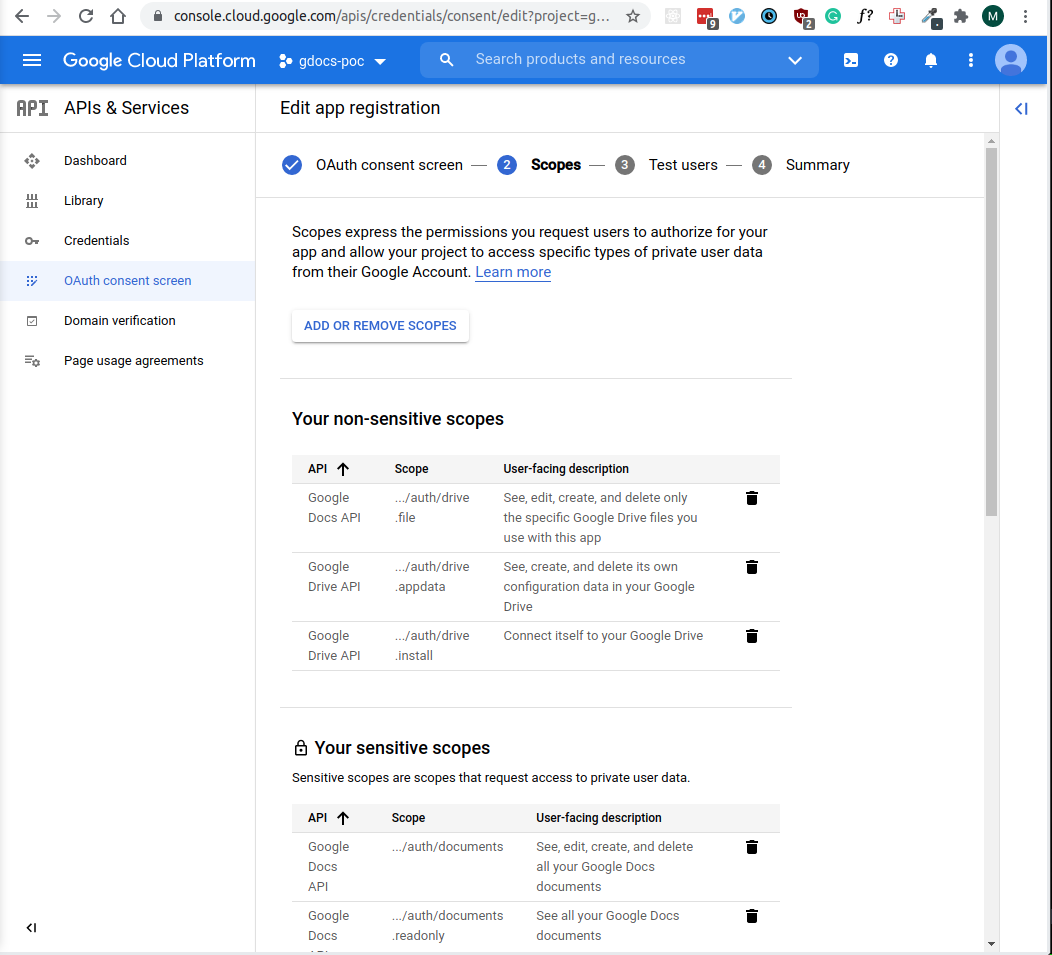This screenshot has height=955, width=1052.
Task: Click the Dashboard sidebar icon
Action: [32, 160]
